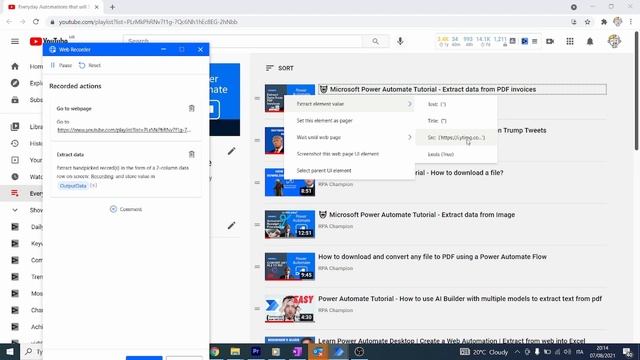Viewport: 640px width, 360px height.
Task: Open File Explorer from taskbar
Action: tap(235, 351)
